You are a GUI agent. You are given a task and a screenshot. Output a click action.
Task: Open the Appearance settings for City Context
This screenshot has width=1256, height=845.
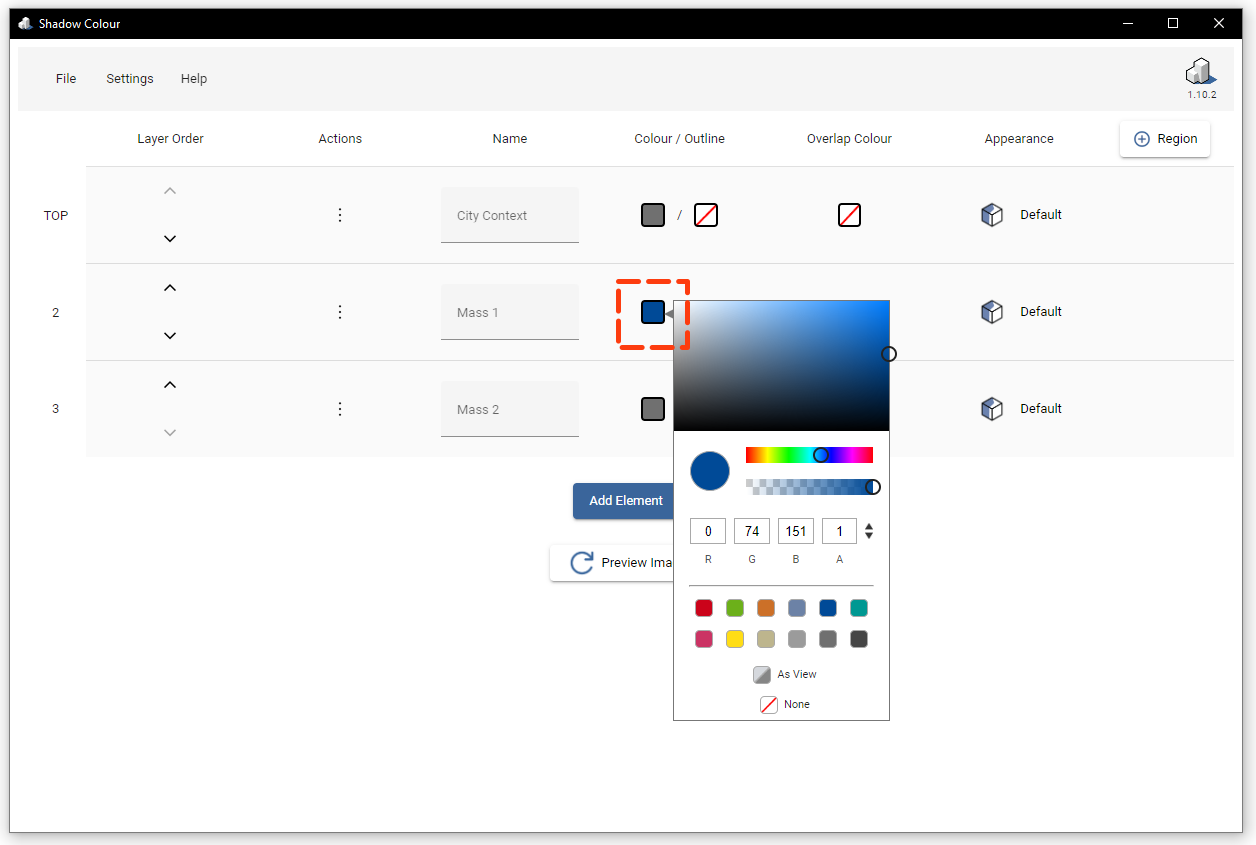point(991,214)
